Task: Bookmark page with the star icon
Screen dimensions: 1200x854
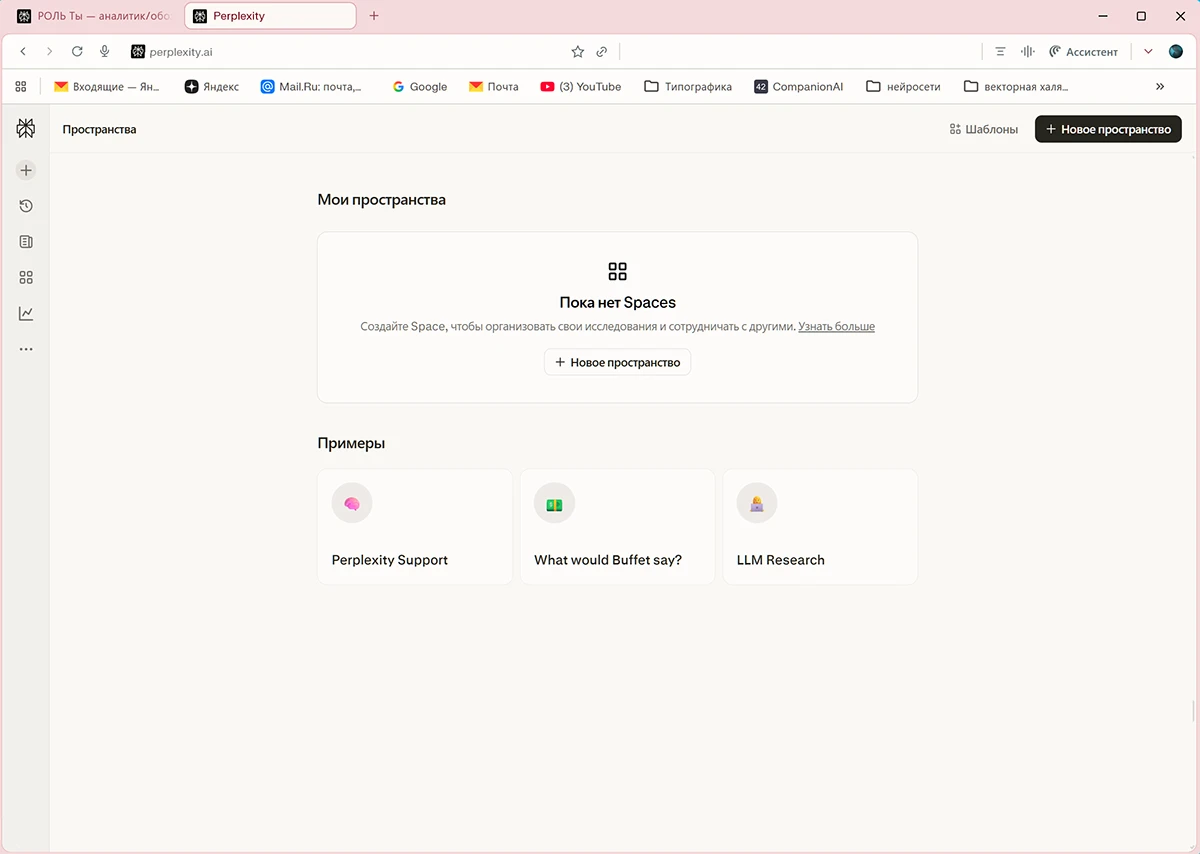Action: click(x=577, y=52)
